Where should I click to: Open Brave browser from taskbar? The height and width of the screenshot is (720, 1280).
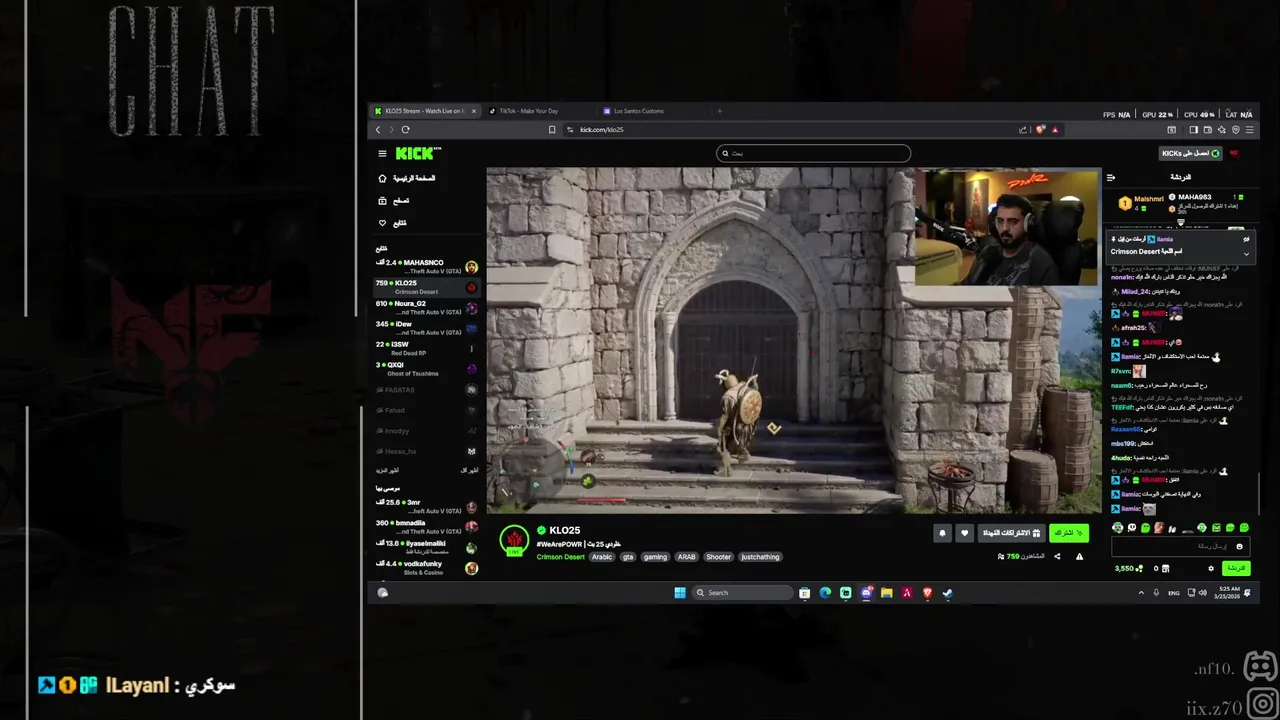click(x=927, y=593)
